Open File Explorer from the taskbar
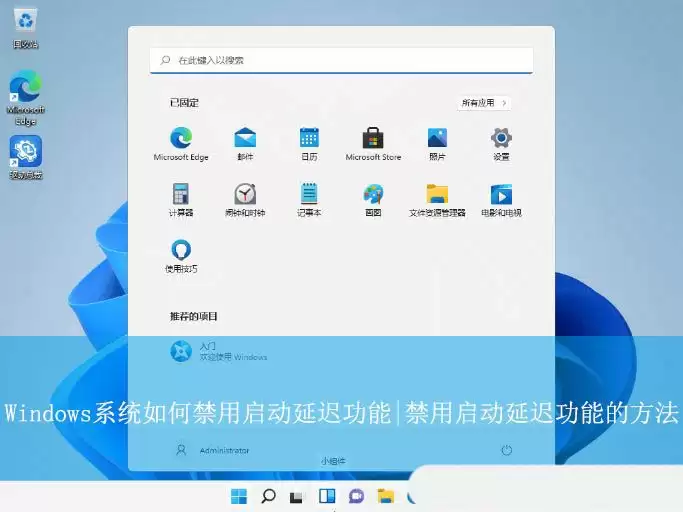683x512 pixels. [x=385, y=496]
